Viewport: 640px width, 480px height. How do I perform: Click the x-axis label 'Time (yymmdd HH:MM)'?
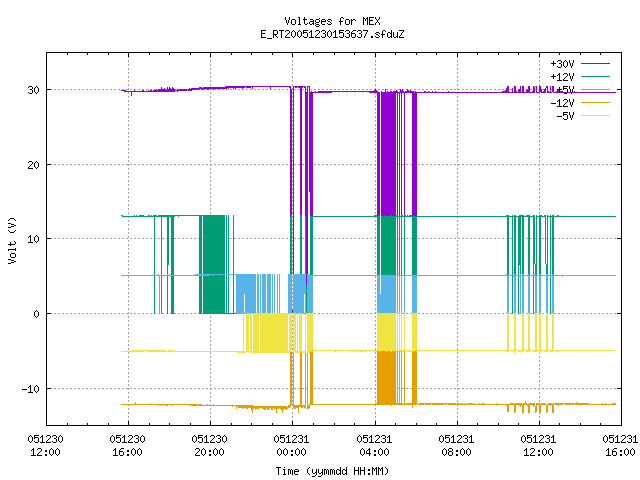[x=332, y=471]
